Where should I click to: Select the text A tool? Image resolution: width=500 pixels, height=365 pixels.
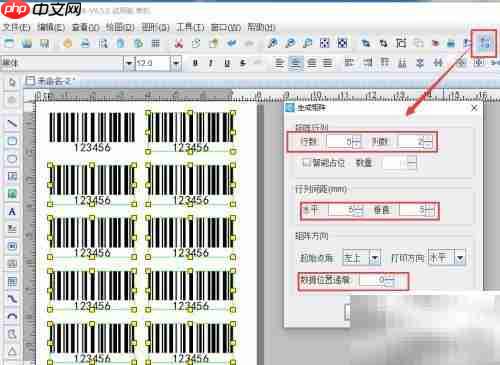click(x=12, y=212)
